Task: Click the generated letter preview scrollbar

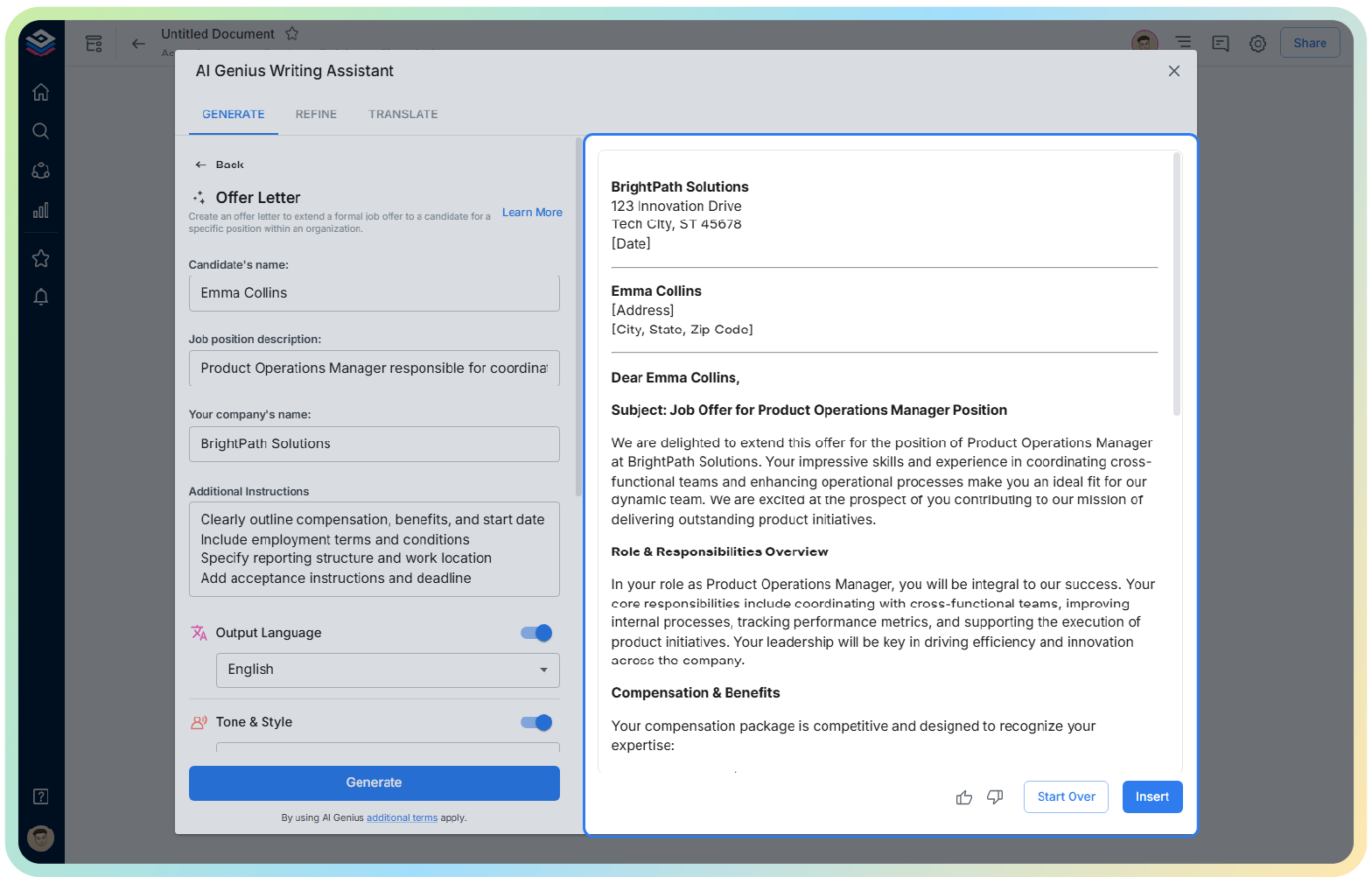Action: point(1177,284)
